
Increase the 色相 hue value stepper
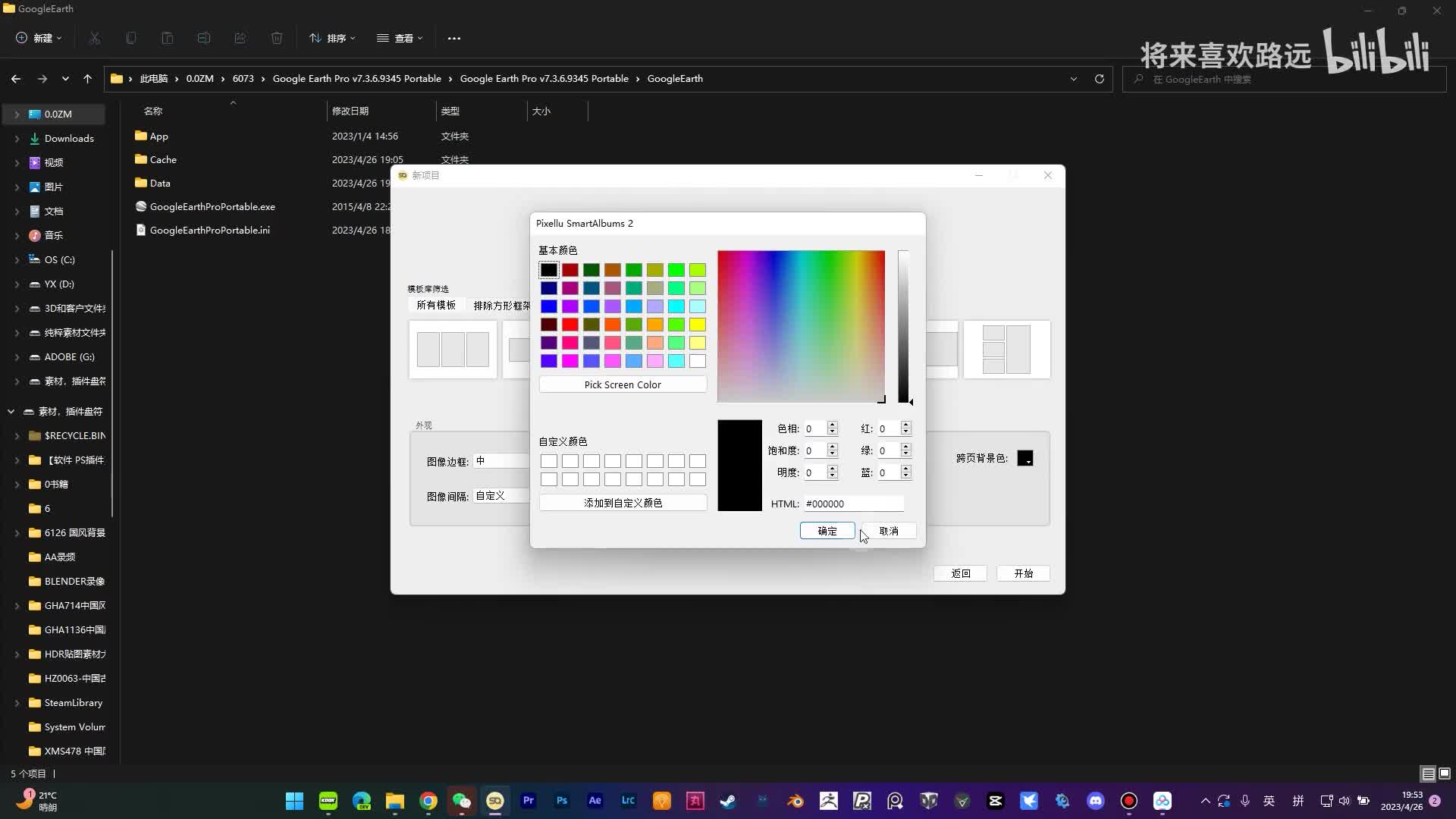point(833,425)
